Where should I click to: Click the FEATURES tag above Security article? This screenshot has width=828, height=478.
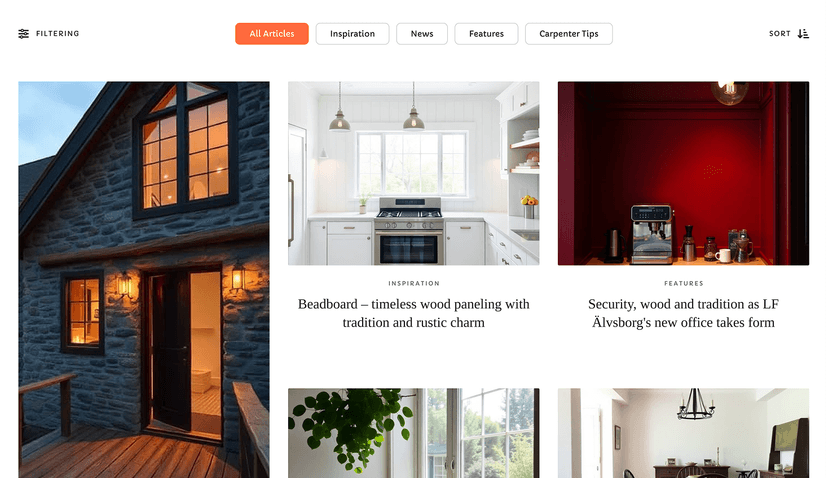coord(683,284)
